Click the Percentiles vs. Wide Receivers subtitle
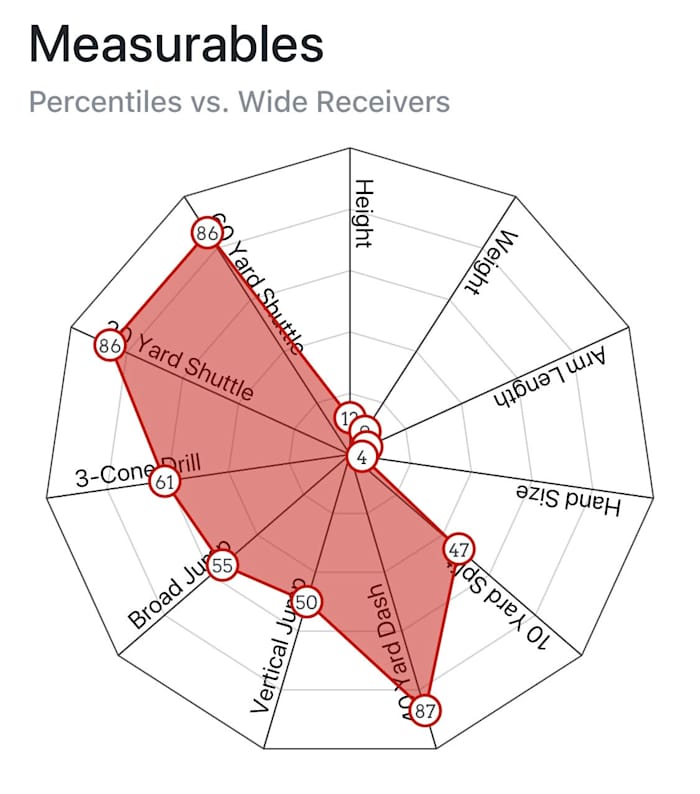Image resolution: width=700 pixels, height=794 pixels. [x=239, y=101]
